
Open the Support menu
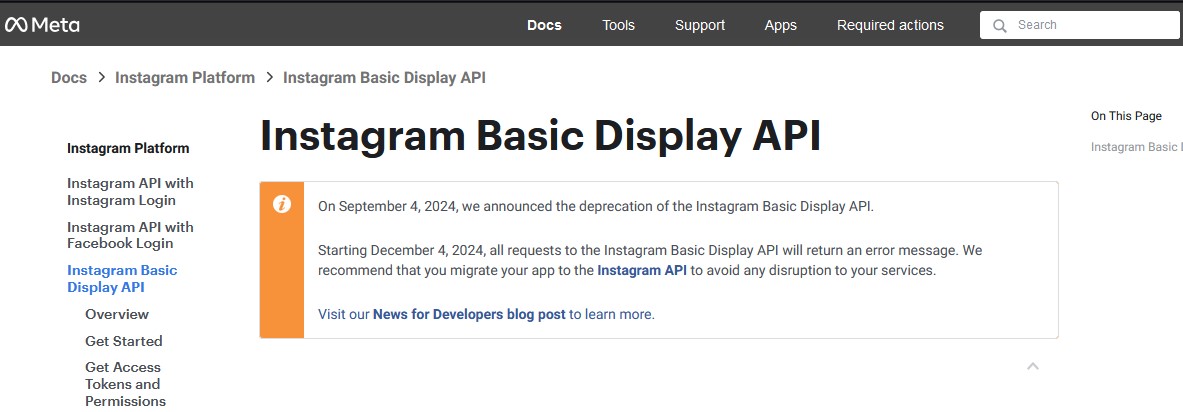[699, 25]
